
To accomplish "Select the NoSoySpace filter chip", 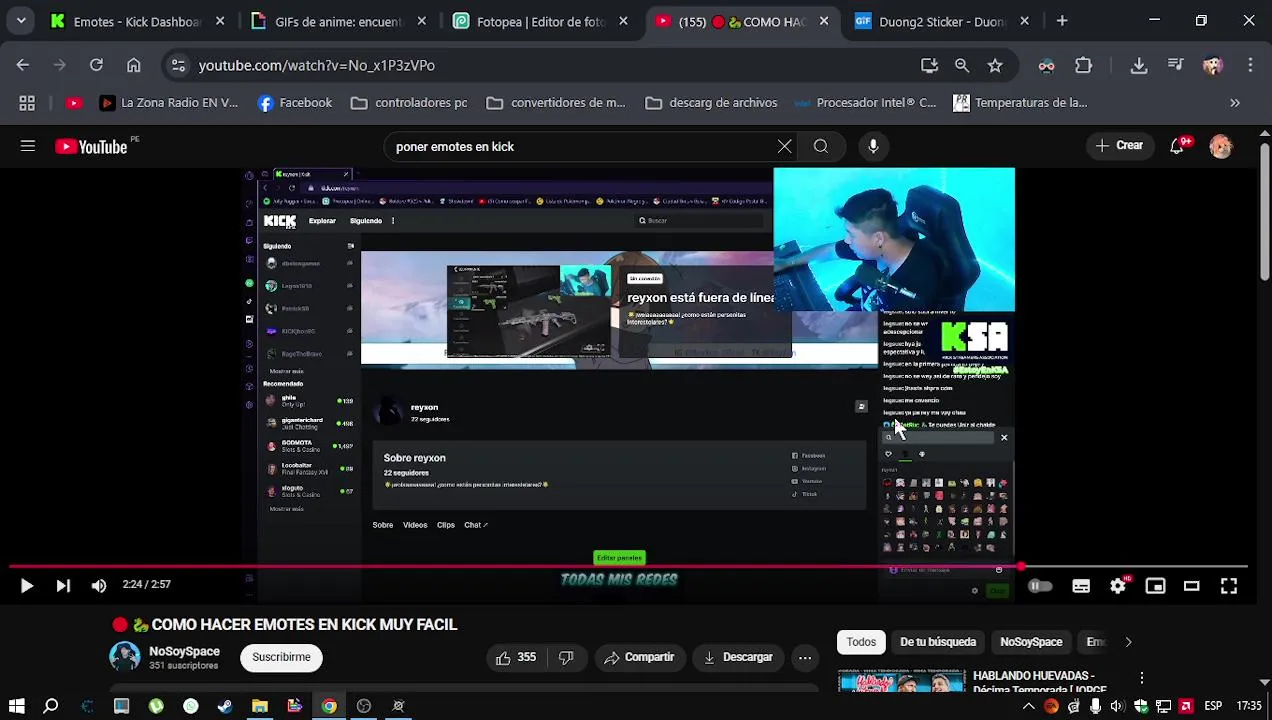I will point(1031,642).
